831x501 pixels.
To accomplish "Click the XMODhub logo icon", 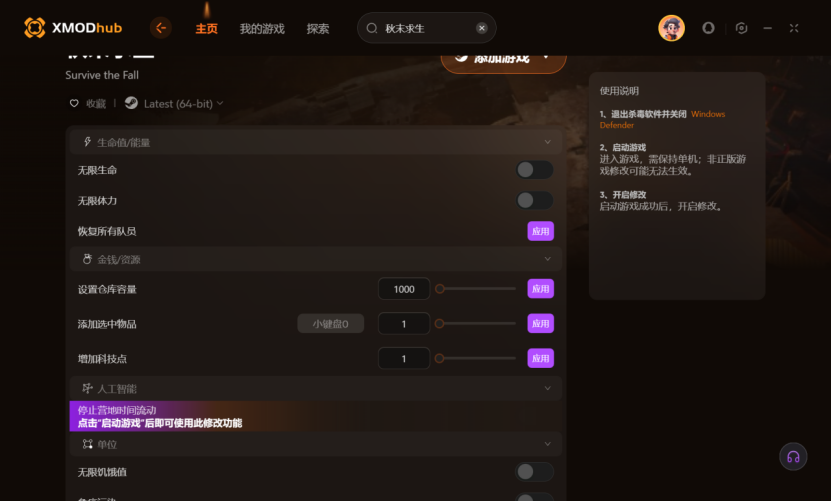I will coord(34,28).
